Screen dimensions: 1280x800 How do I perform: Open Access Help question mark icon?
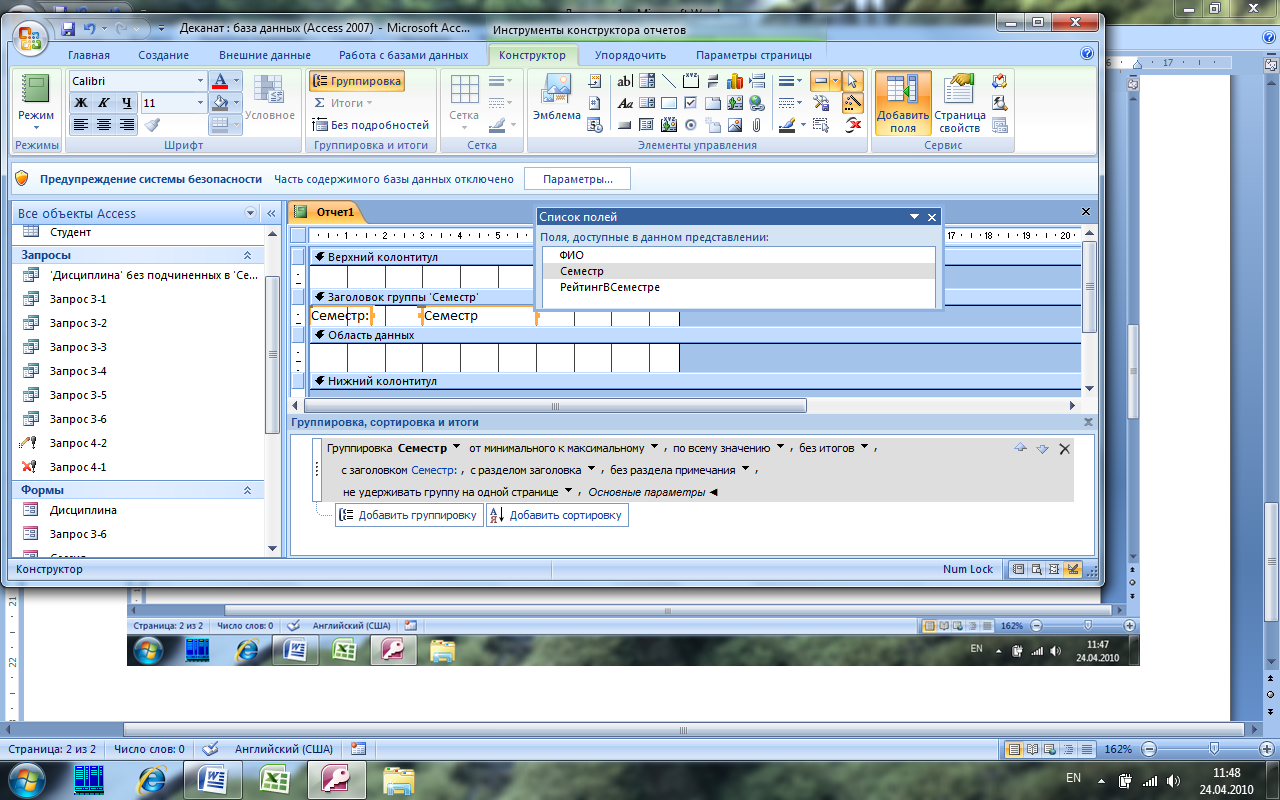[1087, 54]
